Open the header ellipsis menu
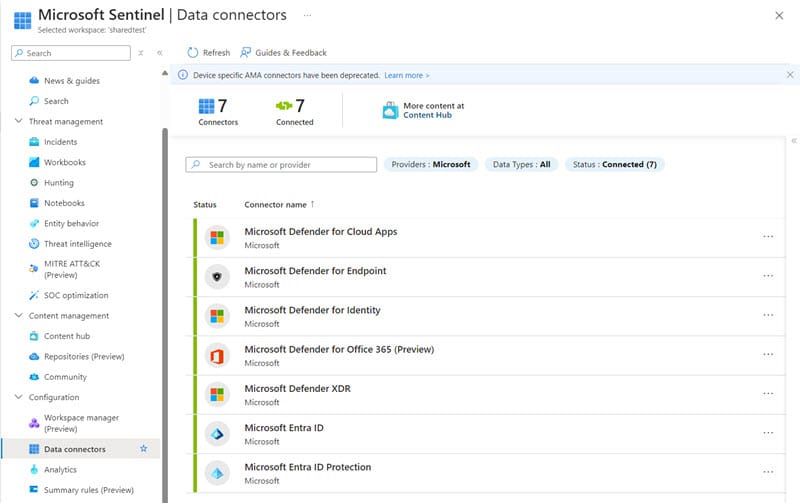 tap(307, 15)
